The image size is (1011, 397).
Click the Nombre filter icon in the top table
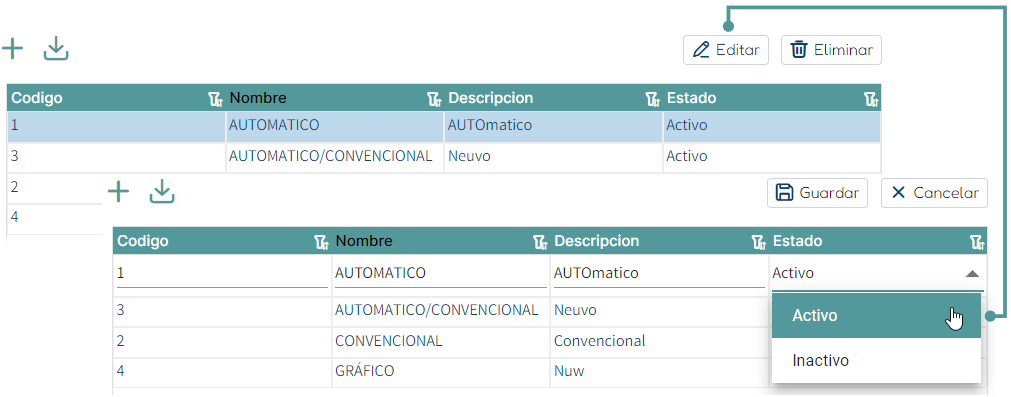[434, 99]
